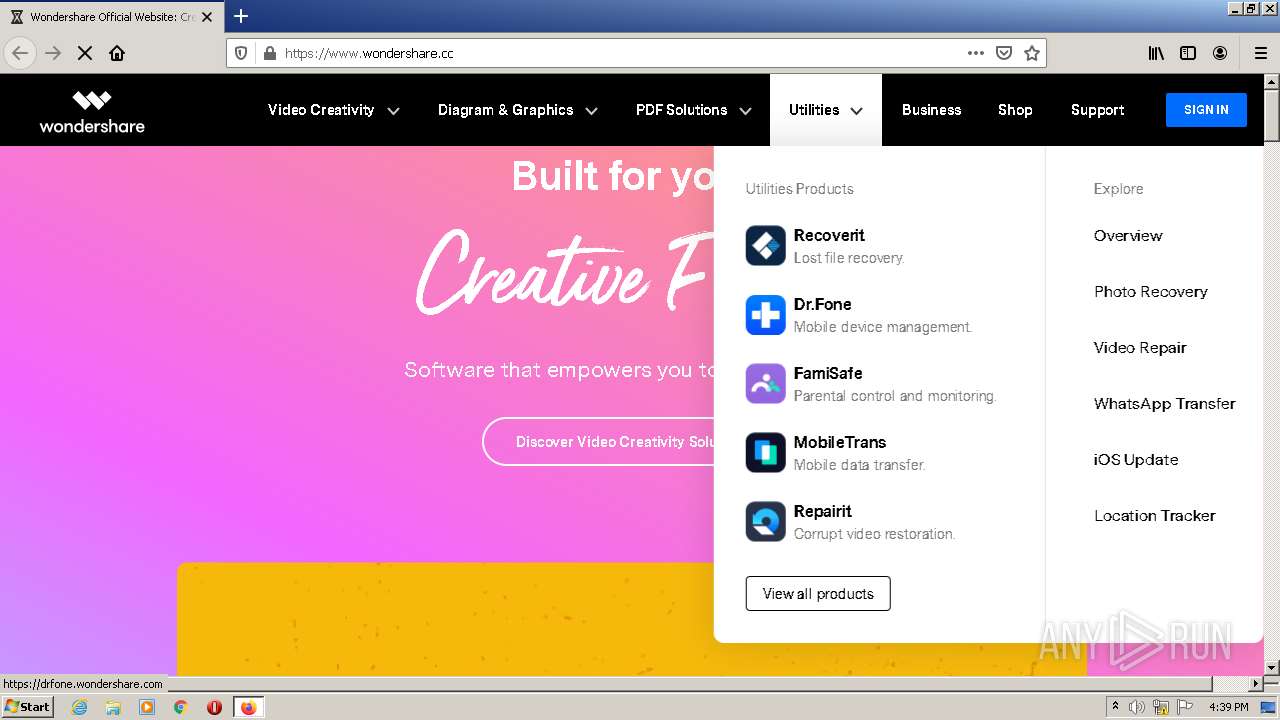The width and height of the screenshot is (1280, 720).
Task: Click the FamiSafe product name
Action: click(x=828, y=373)
